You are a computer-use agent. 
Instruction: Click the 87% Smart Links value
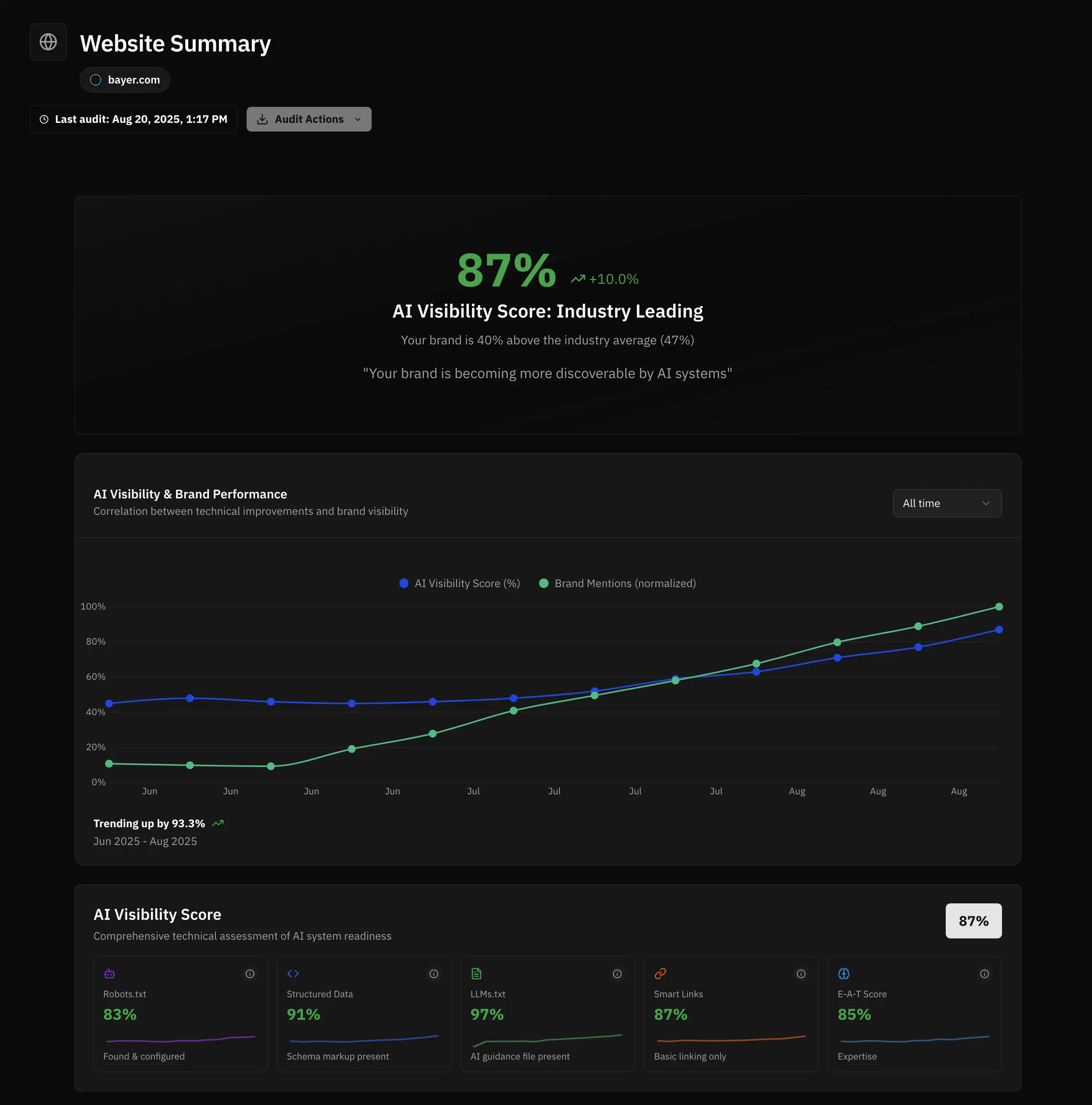click(x=671, y=1014)
